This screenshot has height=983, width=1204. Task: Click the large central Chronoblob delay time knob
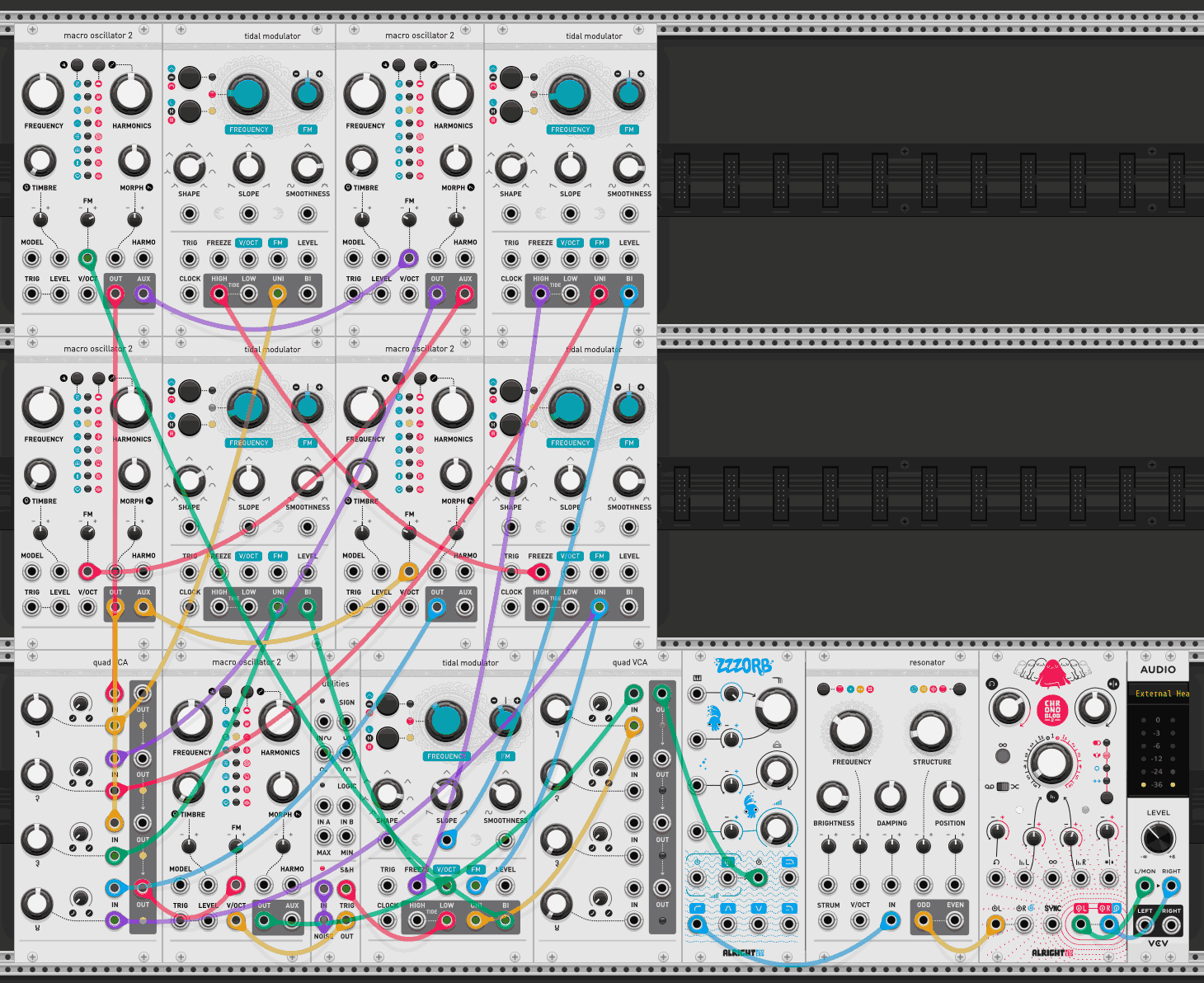(x=1051, y=764)
